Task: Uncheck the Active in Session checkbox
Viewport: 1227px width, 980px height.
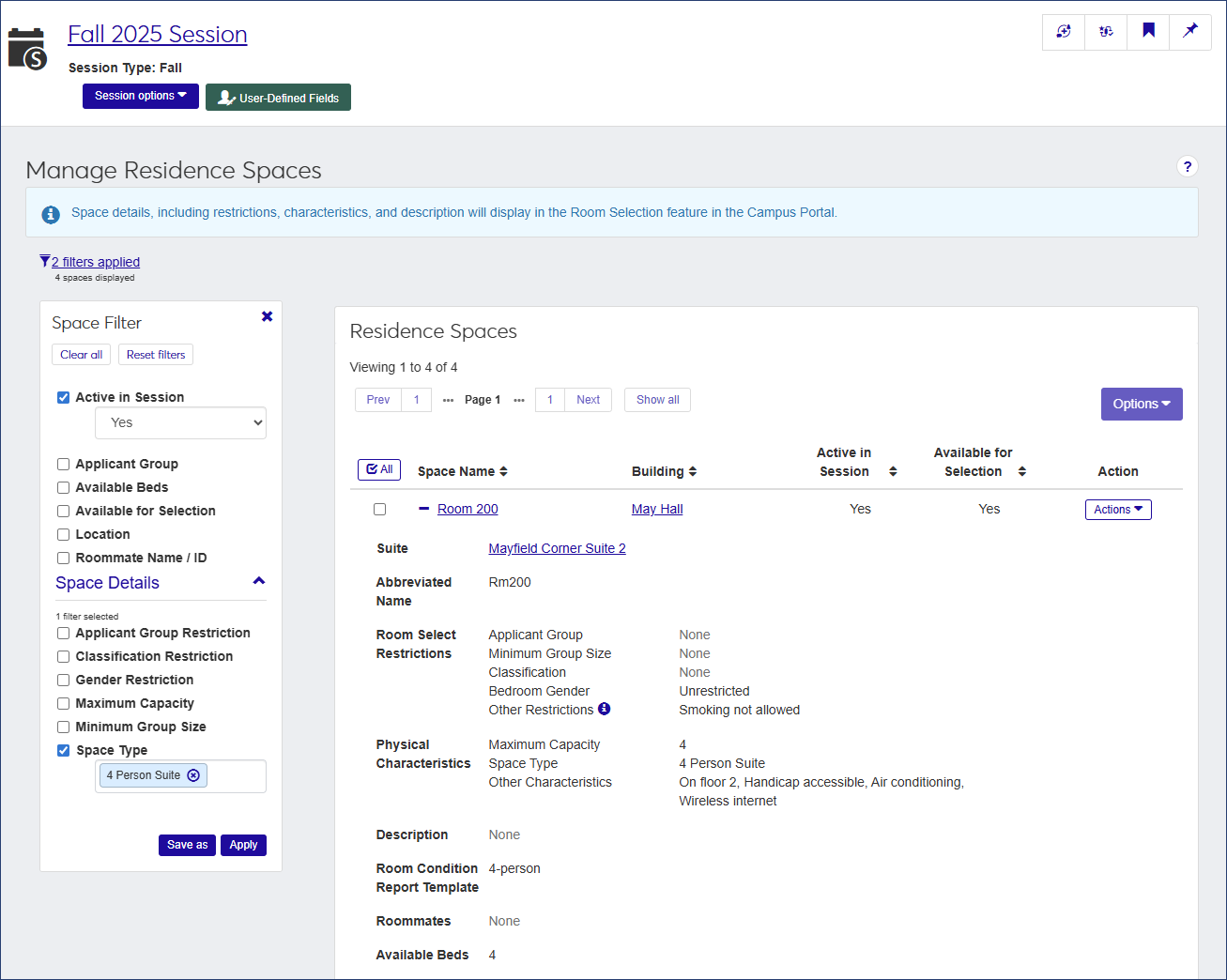Action: click(x=63, y=397)
